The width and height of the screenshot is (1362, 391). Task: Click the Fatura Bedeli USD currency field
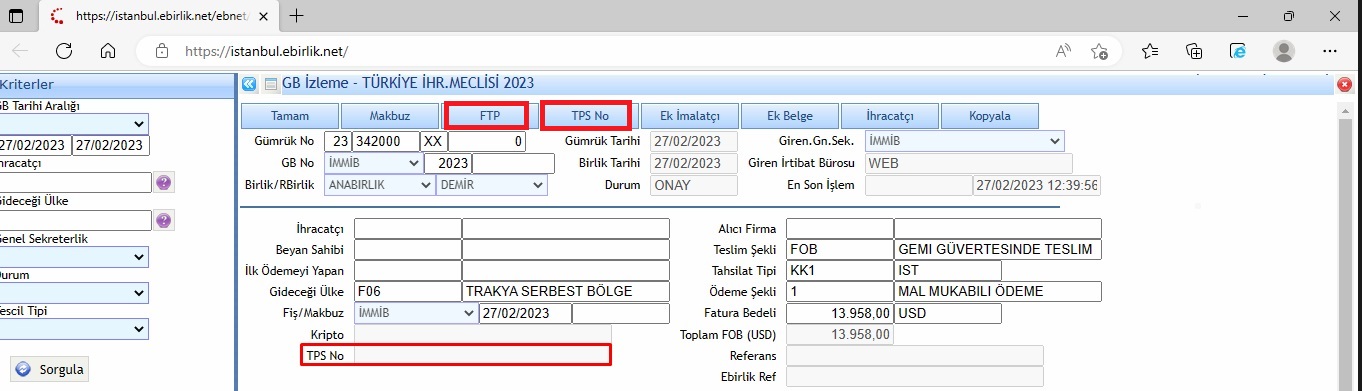point(947,313)
